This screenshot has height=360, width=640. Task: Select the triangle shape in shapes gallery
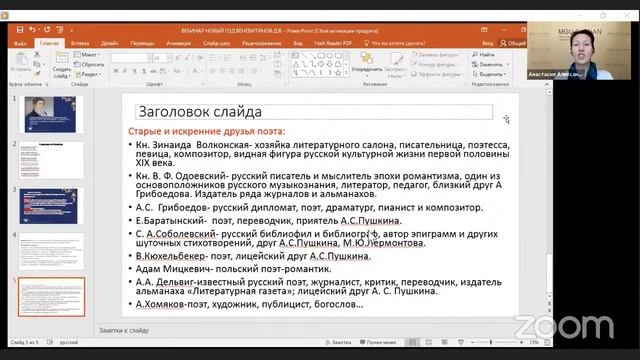tap(296, 64)
